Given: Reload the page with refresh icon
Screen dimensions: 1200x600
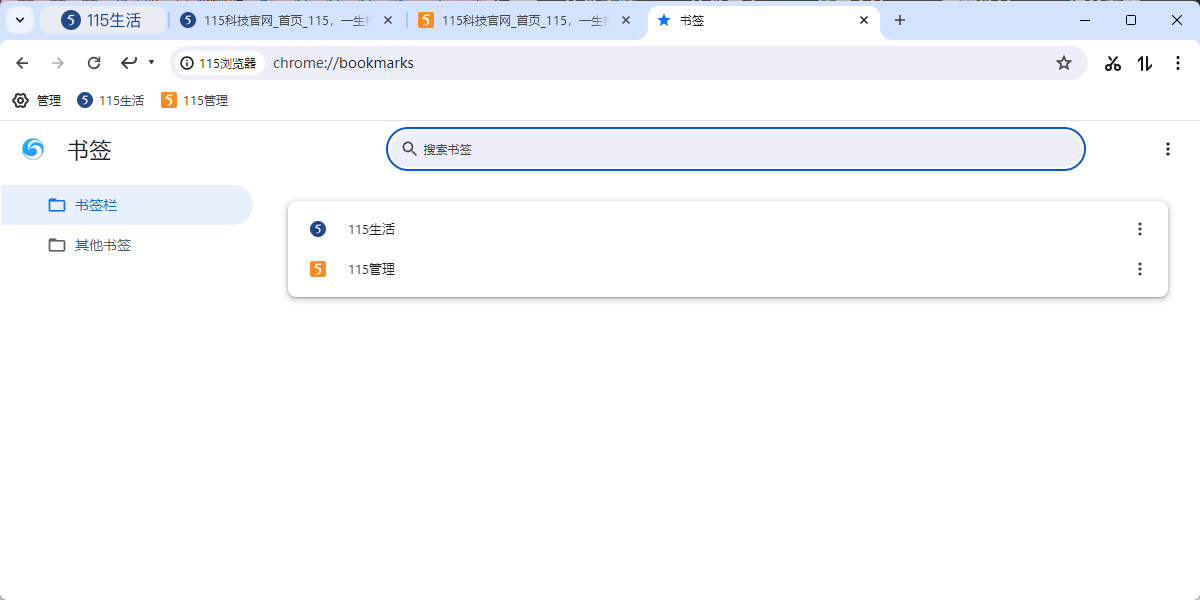Looking at the screenshot, I should coord(94,63).
